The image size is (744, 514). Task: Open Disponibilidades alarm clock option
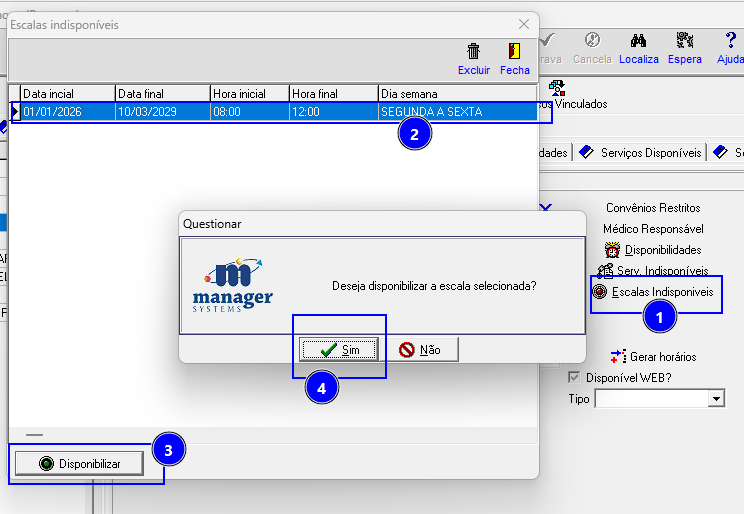[615, 250]
